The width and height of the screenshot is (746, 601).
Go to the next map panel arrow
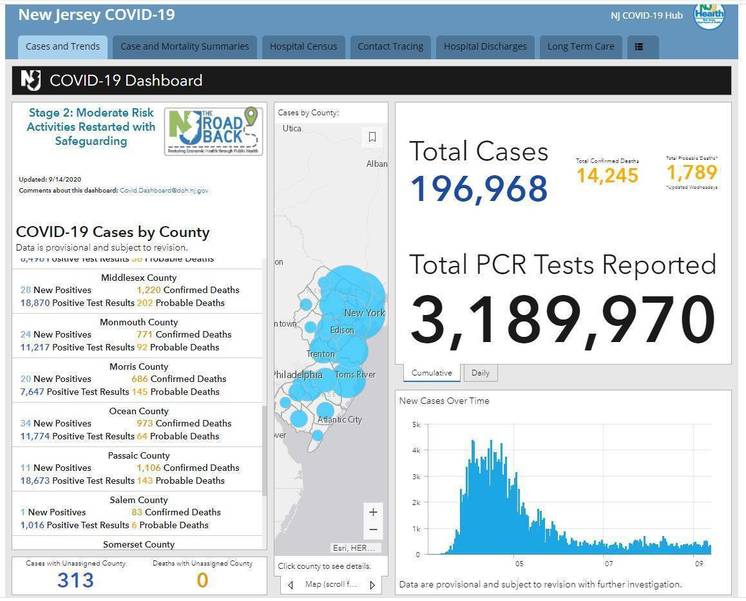[373, 585]
